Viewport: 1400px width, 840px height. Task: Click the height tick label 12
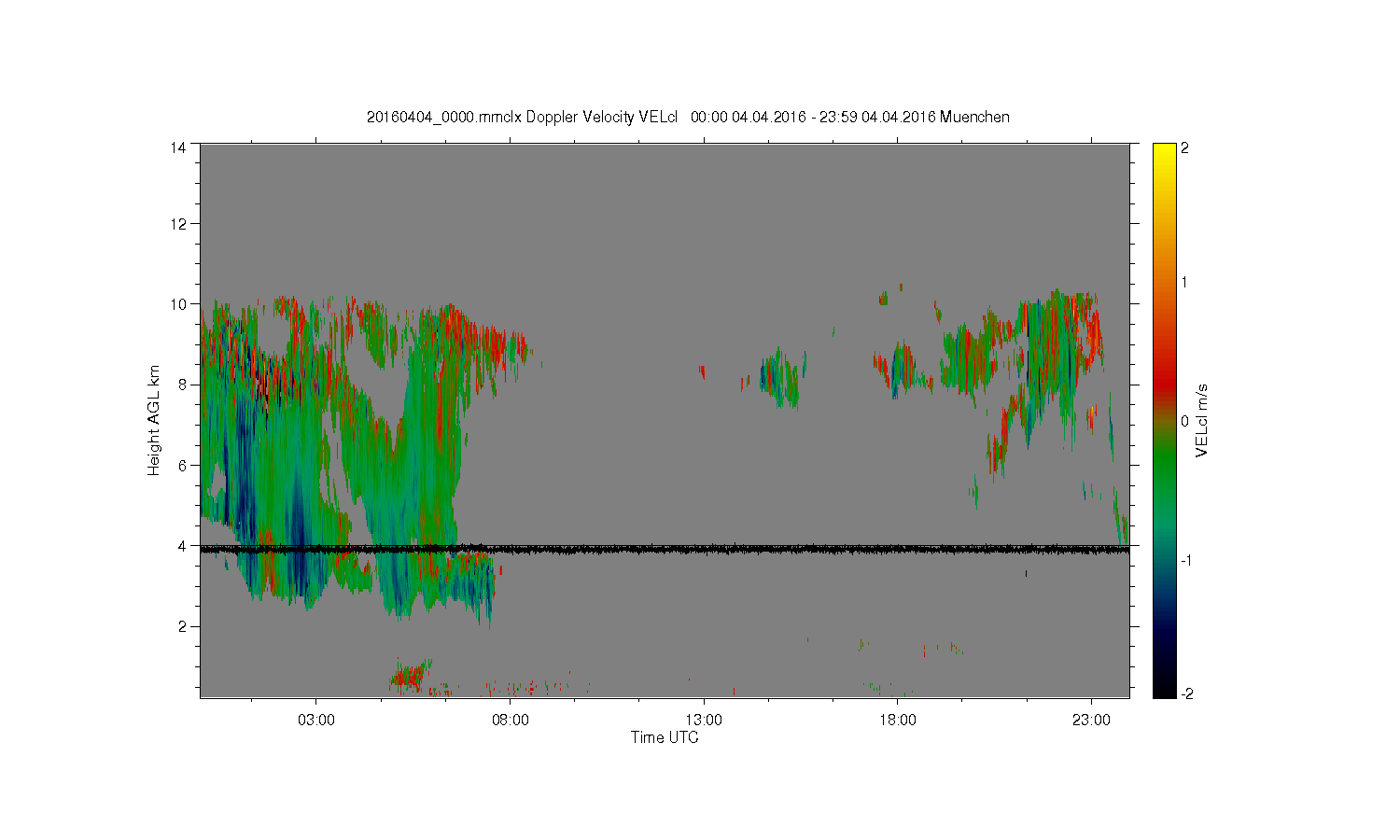point(177,223)
